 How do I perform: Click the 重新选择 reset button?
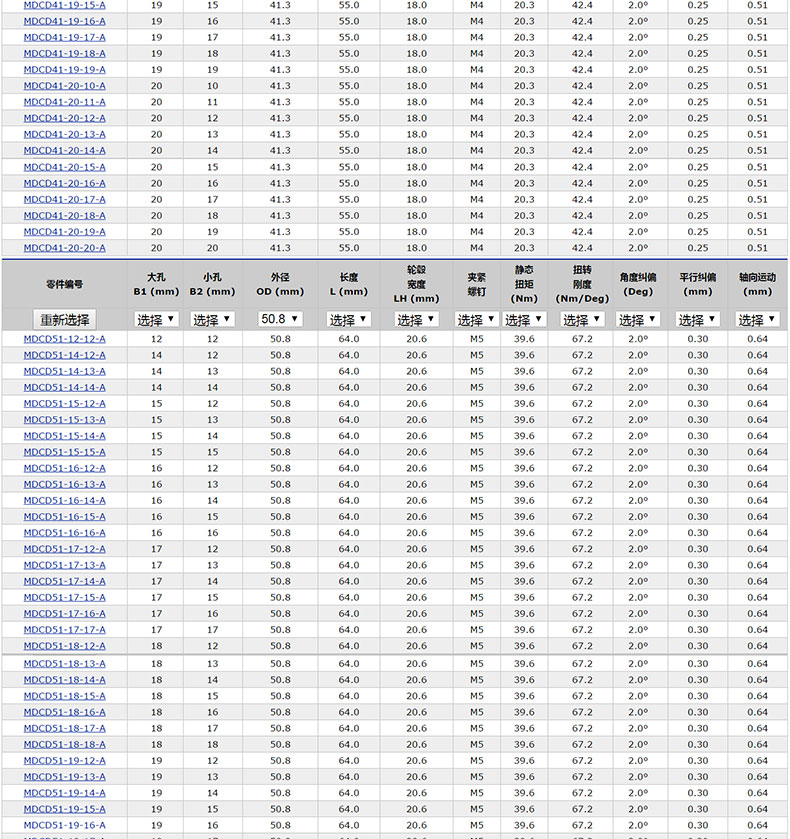tap(65, 320)
